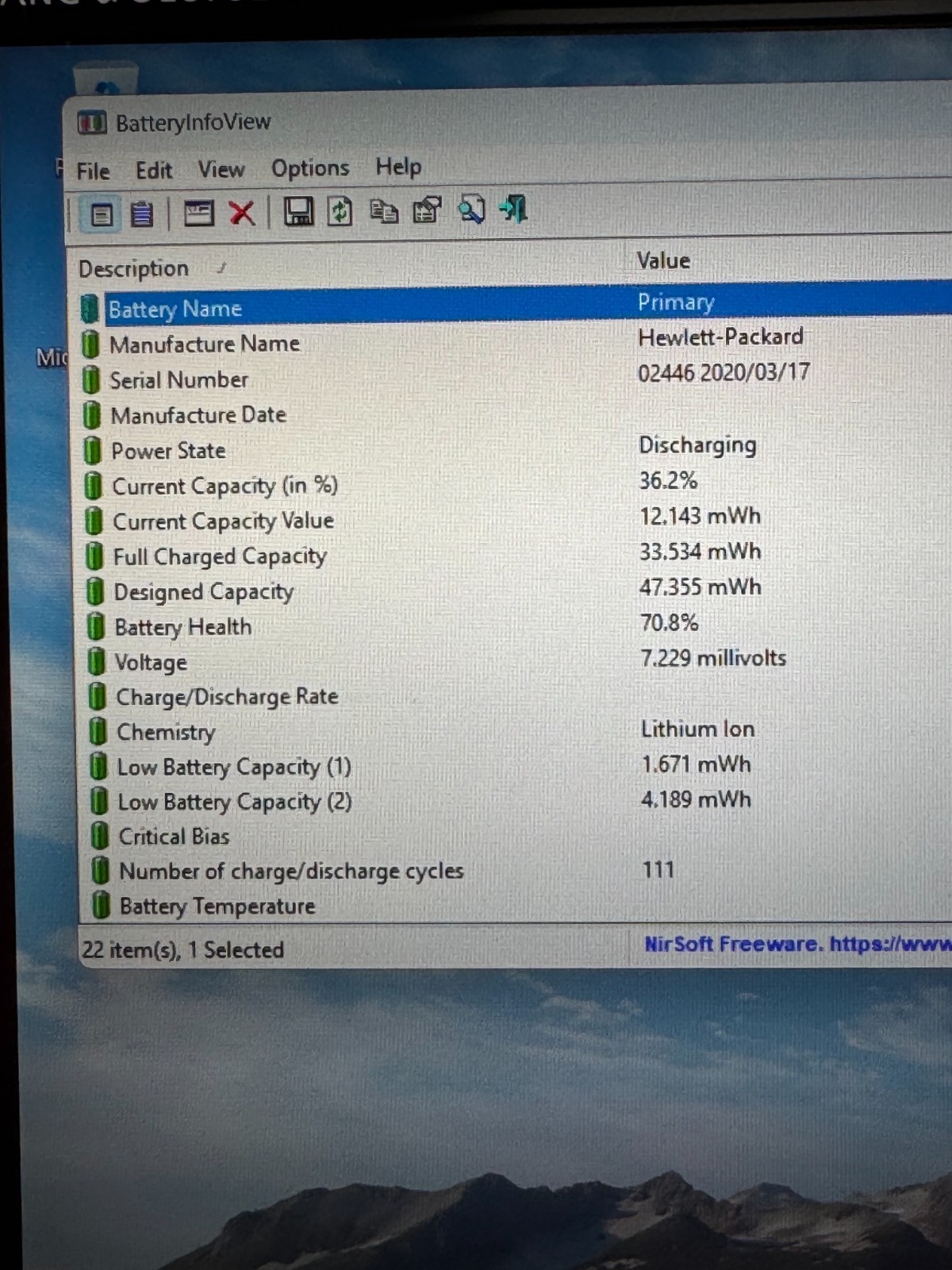952x1270 pixels.
Task: Click the 70.8% value cell
Action: click(669, 622)
